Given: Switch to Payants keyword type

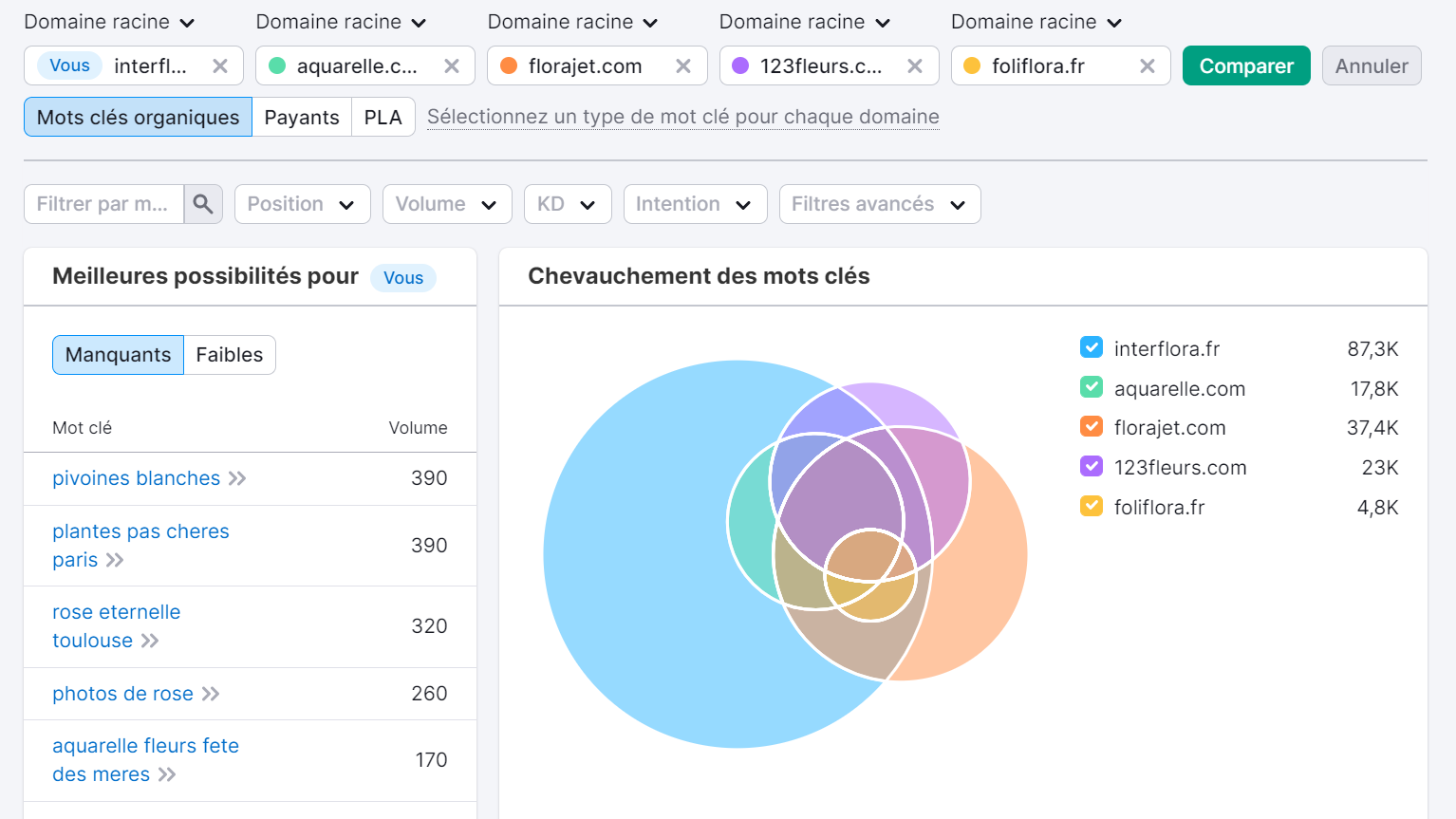Looking at the screenshot, I should [x=302, y=117].
